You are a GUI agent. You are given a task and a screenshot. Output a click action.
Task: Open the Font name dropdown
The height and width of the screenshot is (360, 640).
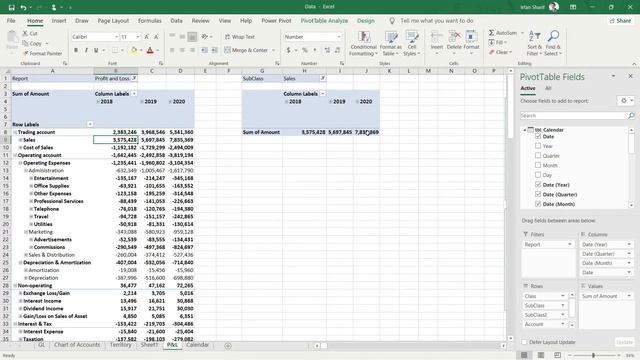point(116,37)
